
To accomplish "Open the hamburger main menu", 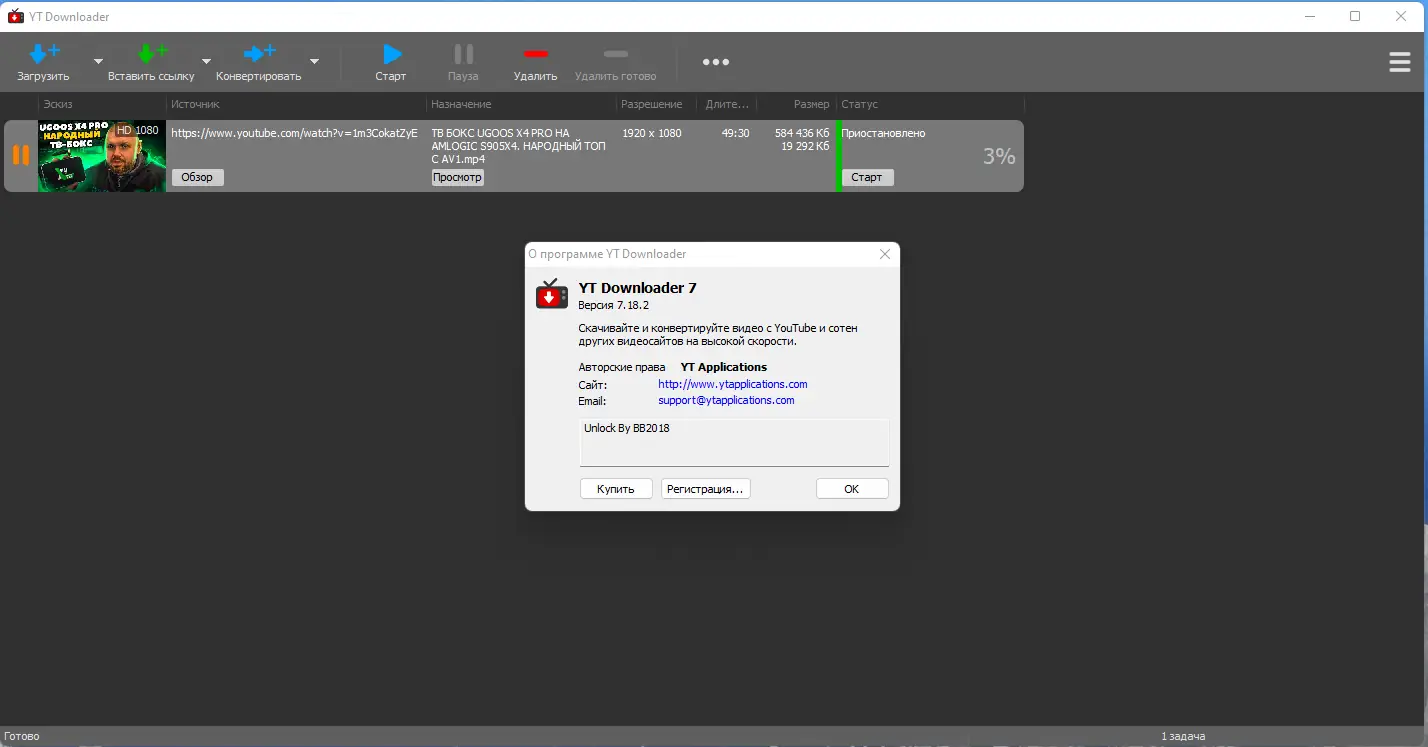I will pyautogui.click(x=1400, y=62).
